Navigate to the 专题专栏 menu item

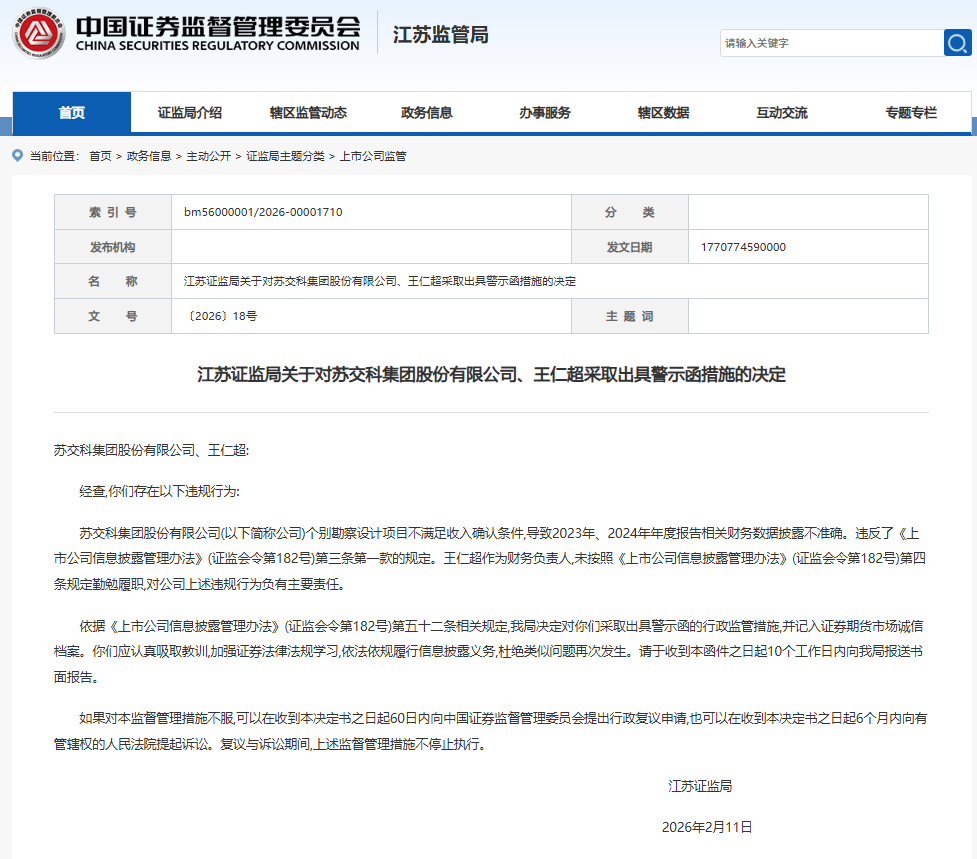coord(910,113)
